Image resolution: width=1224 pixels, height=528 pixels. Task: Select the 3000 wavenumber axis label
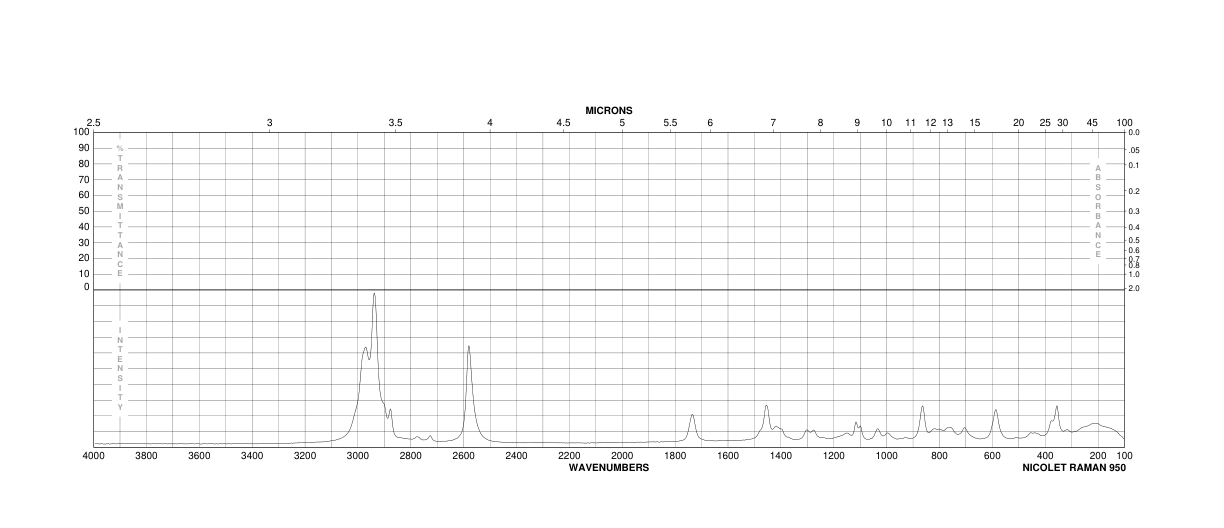click(358, 456)
